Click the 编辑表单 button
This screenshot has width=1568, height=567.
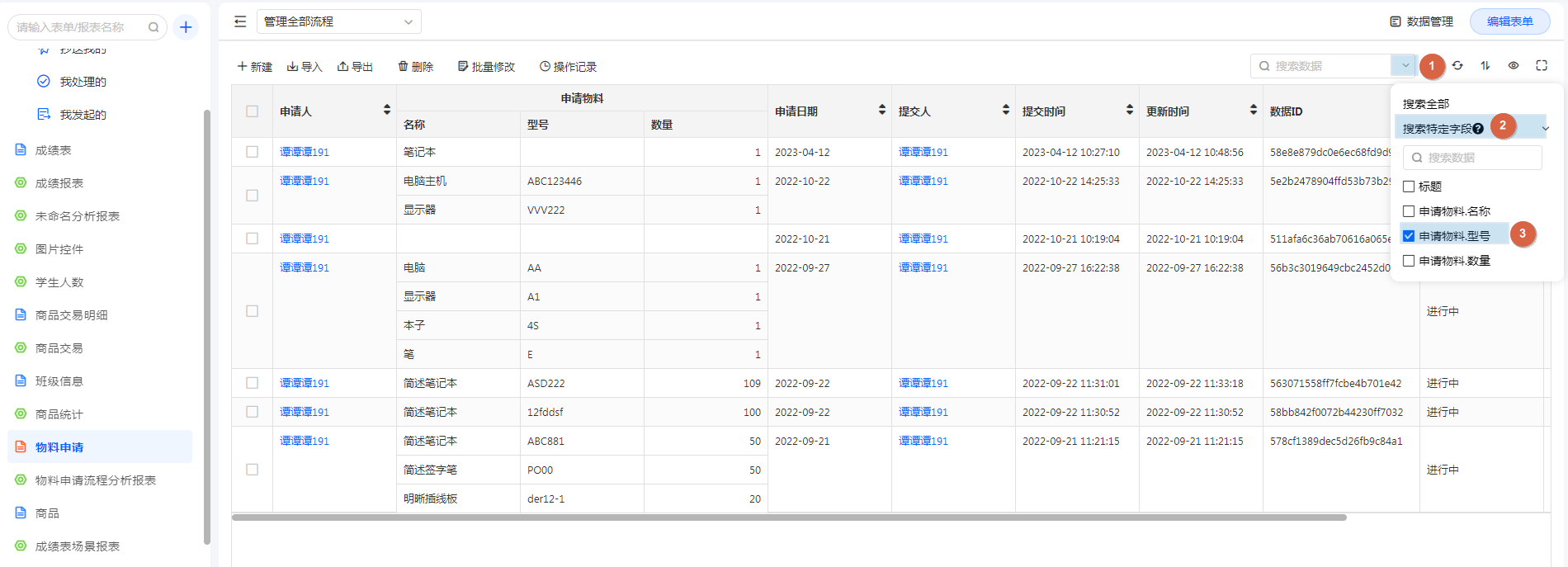coord(1509,21)
